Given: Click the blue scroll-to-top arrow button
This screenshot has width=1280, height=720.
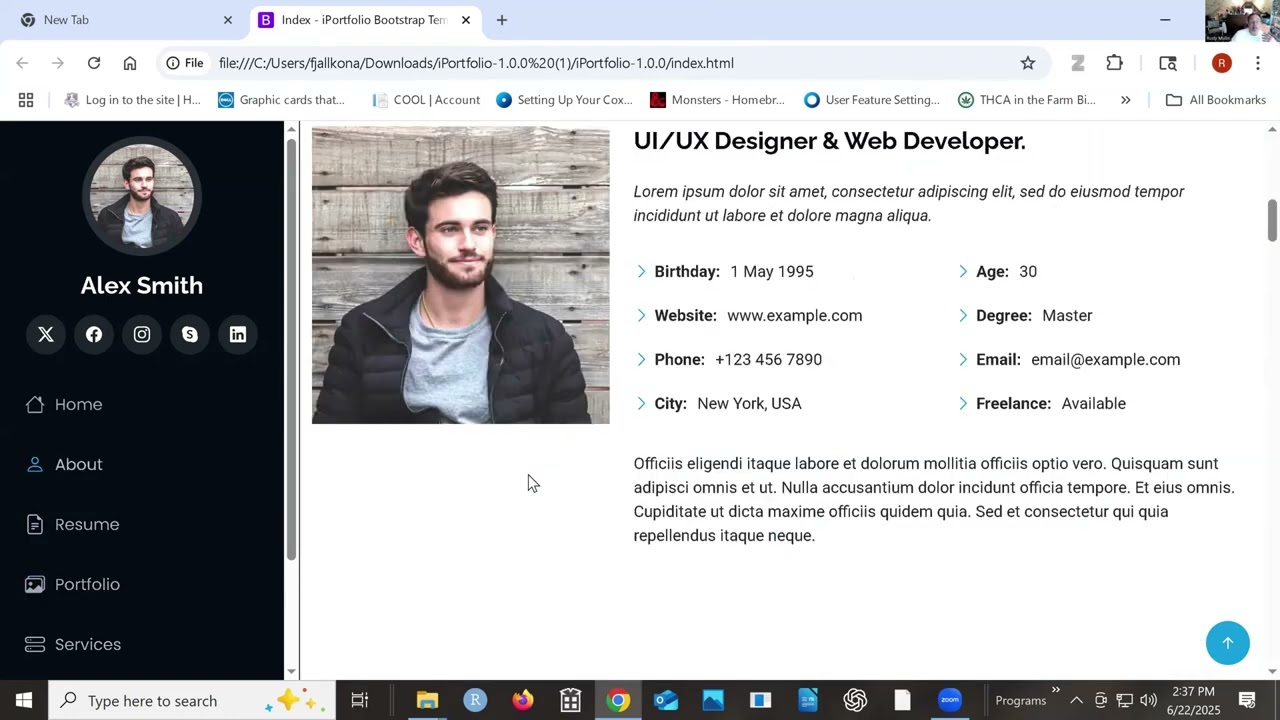Looking at the screenshot, I should coord(1228,643).
